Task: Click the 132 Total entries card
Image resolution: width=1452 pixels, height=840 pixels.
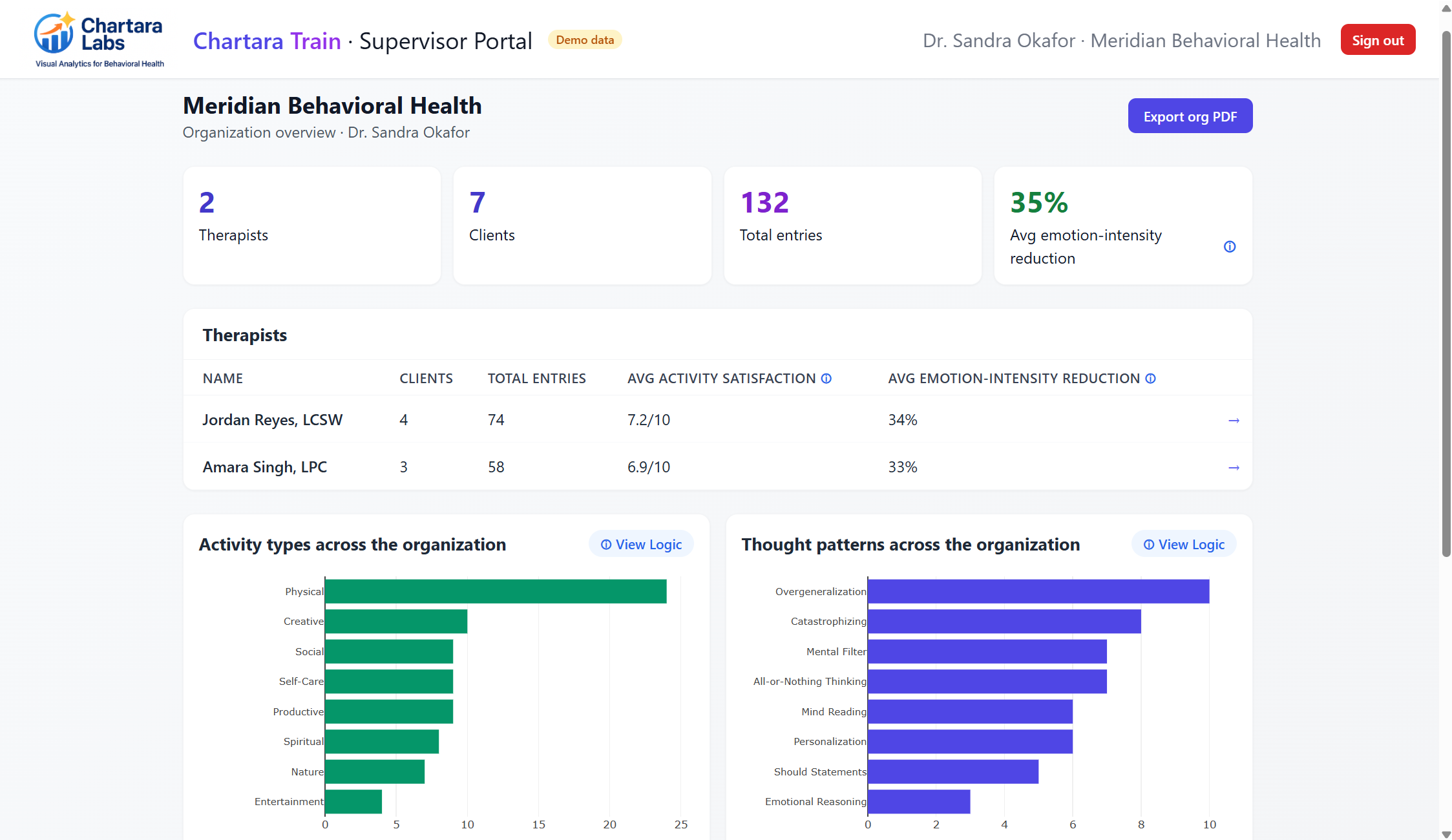Action: [852, 226]
